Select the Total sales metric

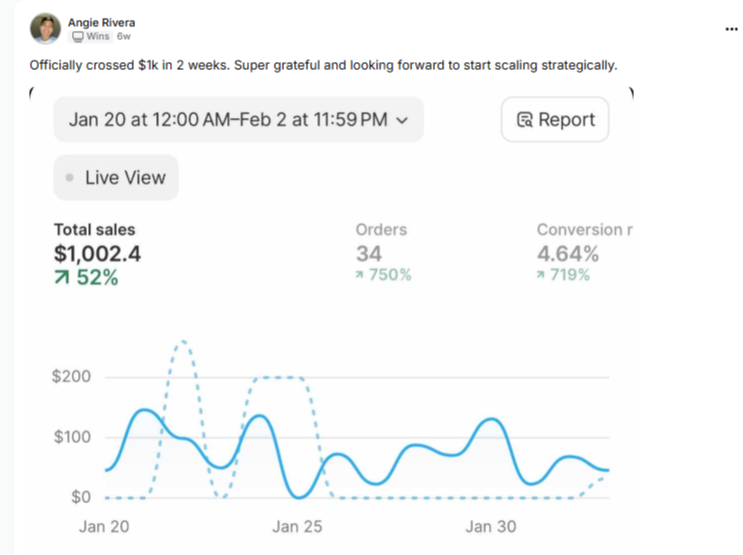(98, 254)
